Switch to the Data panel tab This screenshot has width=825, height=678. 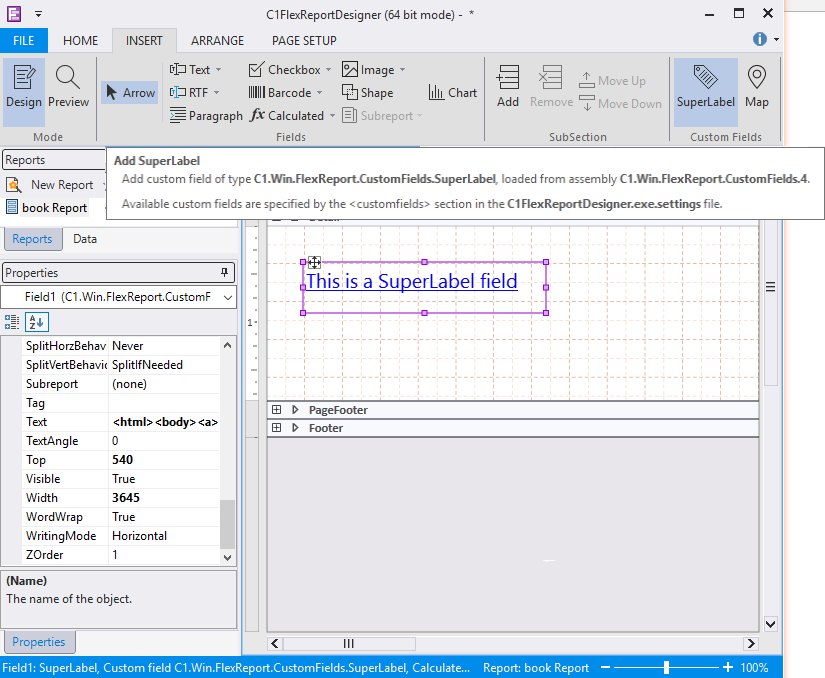[85, 239]
